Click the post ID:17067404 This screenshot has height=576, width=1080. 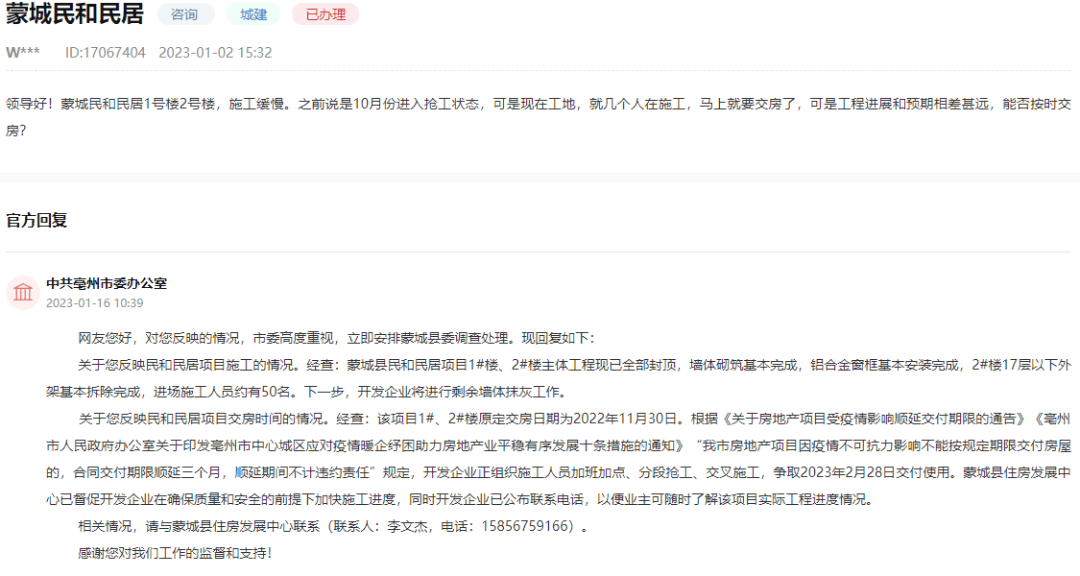pos(105,52)
